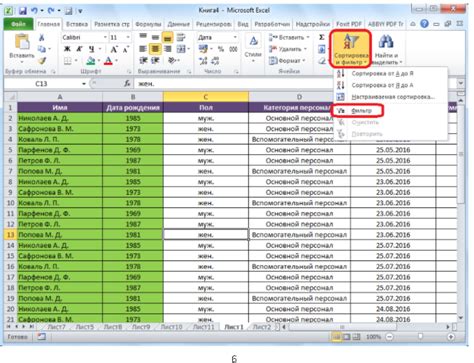Viewport: 474px width, 363px height.
Task: Open customize quick access toolbar arrow
Action: pyautogui.click(x=80, y=11)
